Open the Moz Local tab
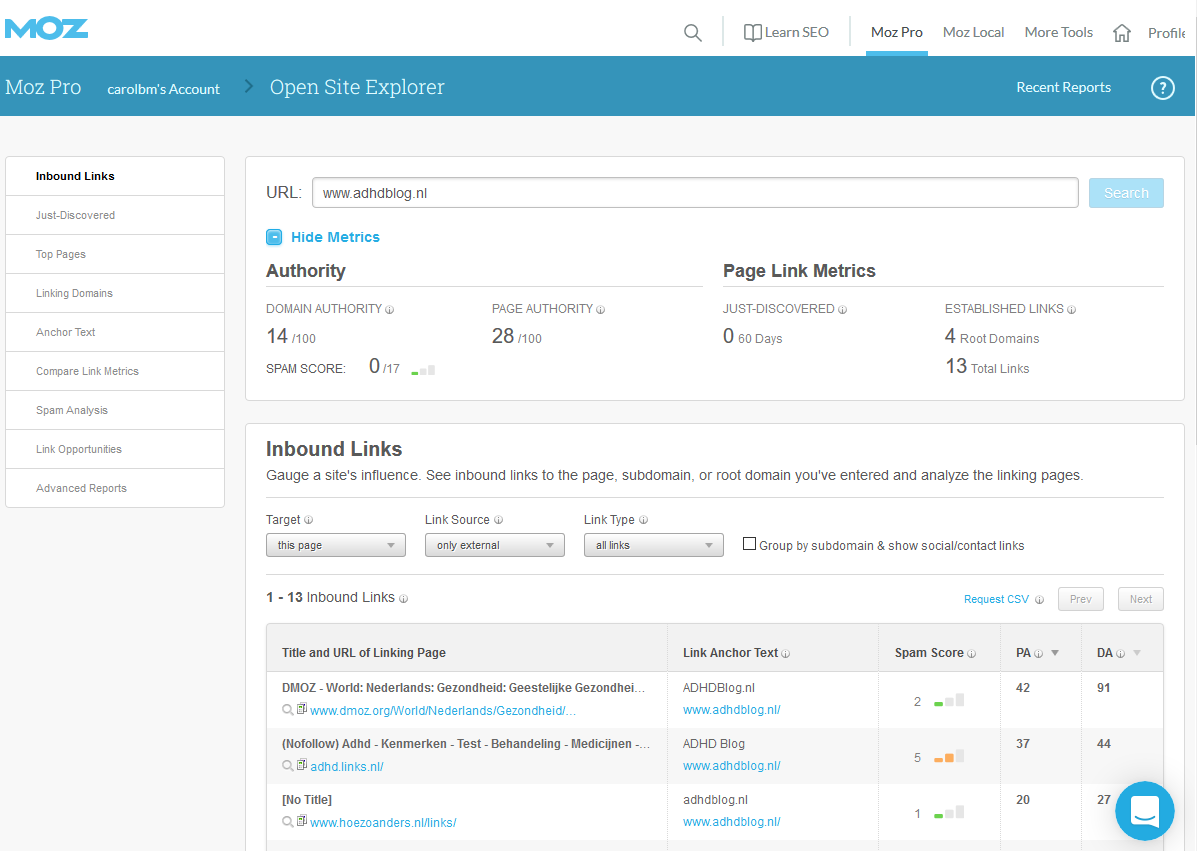 point(973,33)
